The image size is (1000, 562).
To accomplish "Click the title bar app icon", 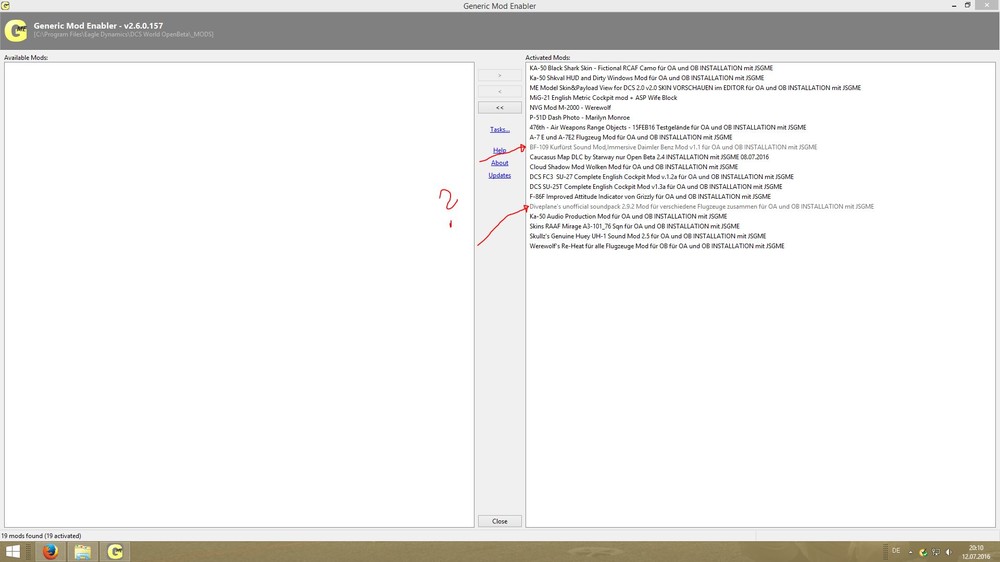I will pos(5,6).
